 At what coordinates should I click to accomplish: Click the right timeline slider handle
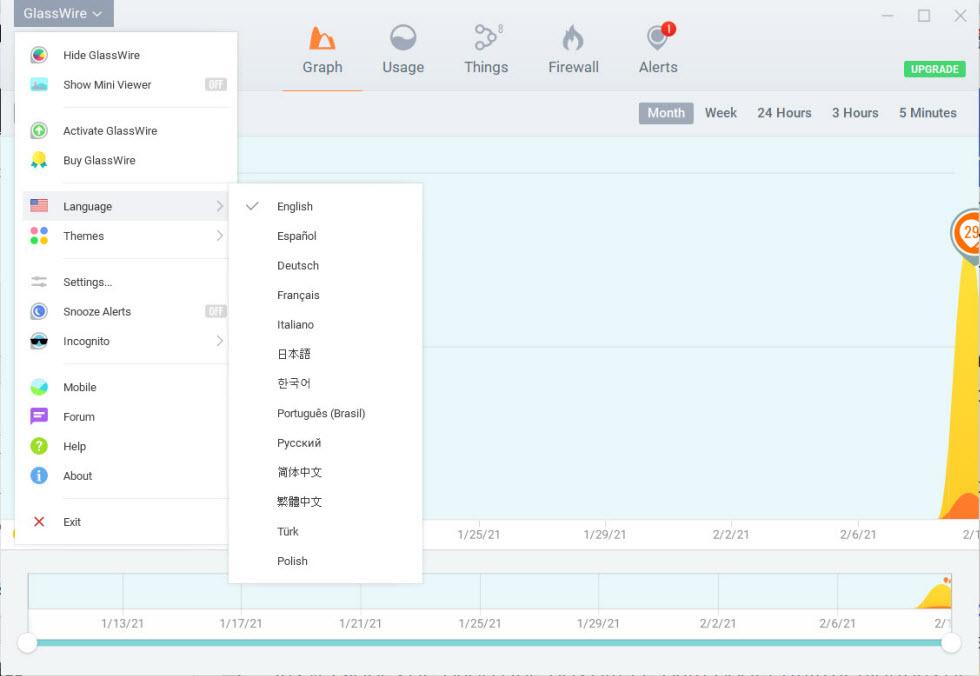coord(951,643)
